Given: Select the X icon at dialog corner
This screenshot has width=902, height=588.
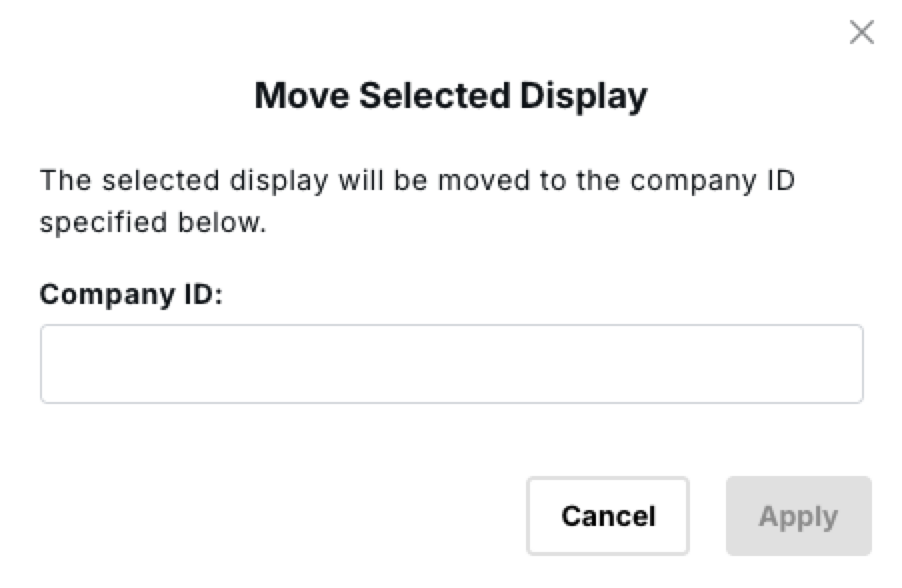Looking at the screenshot, I should [x=861, y=33].
